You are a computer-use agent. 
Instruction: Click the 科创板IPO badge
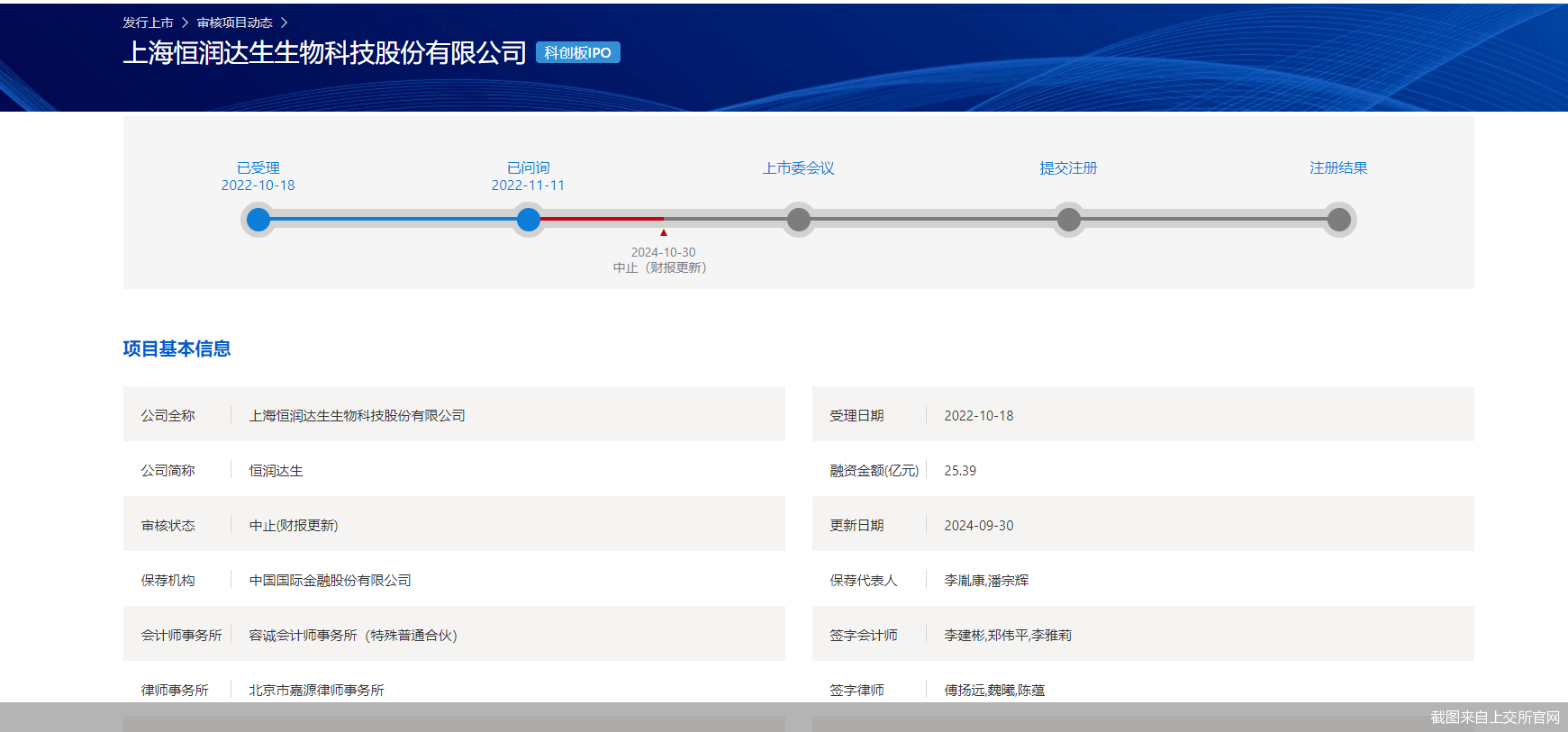(x=578, y=52)
